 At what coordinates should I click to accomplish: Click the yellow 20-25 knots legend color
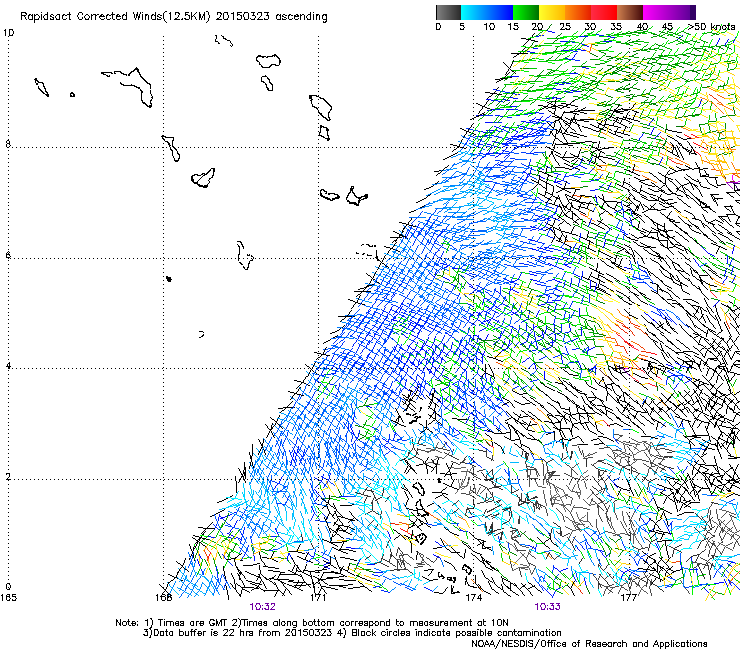552,12
